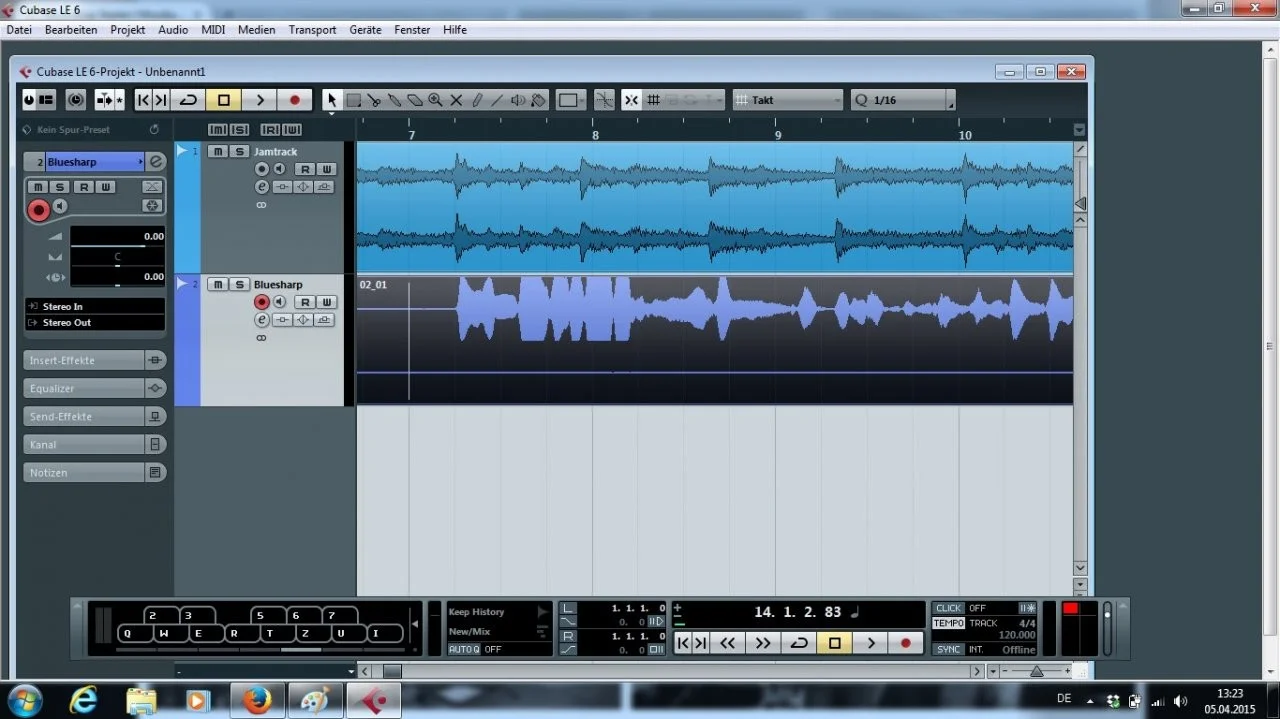Solo the Bluesharp track
The image size is (1280, 719).
(x=239, y=284)
